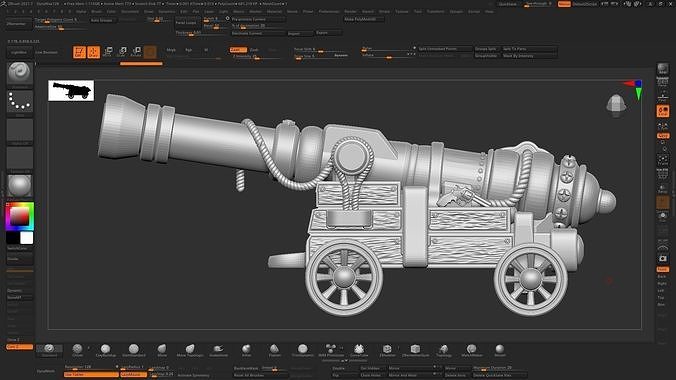Adjust the Z Intensity slider
Screen dimensions: 676x380
point(255,57)
